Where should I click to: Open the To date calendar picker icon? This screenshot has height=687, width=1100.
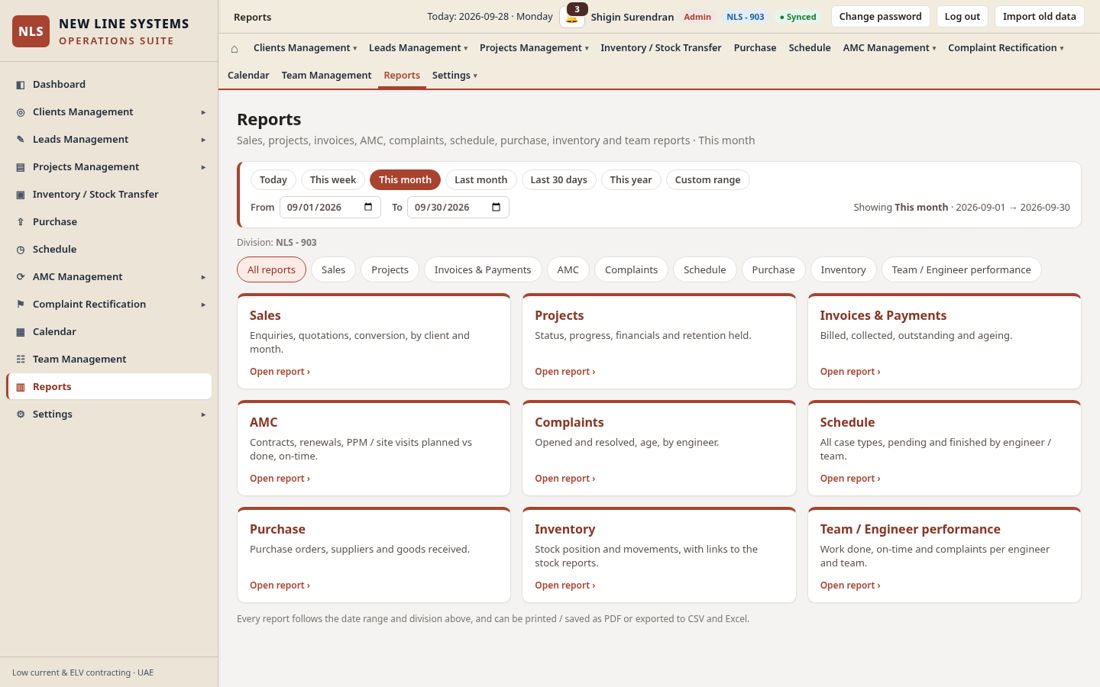click(x=496, y=207)
